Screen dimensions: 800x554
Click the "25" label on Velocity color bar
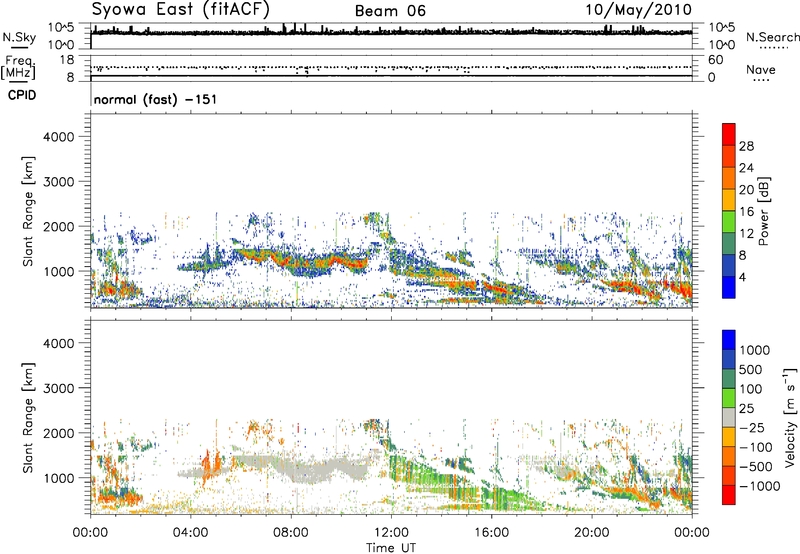746,409
